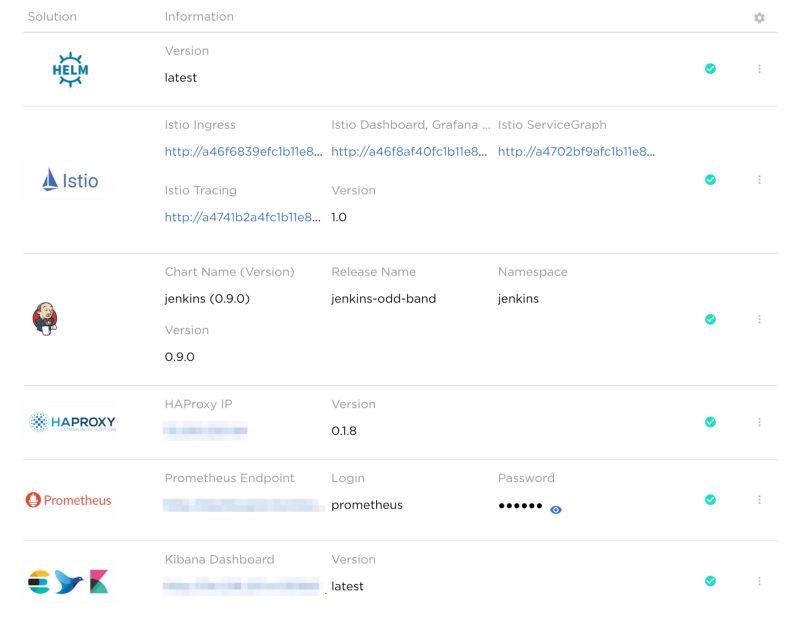Select Istio version value '1.0'

tap(339, 217)
